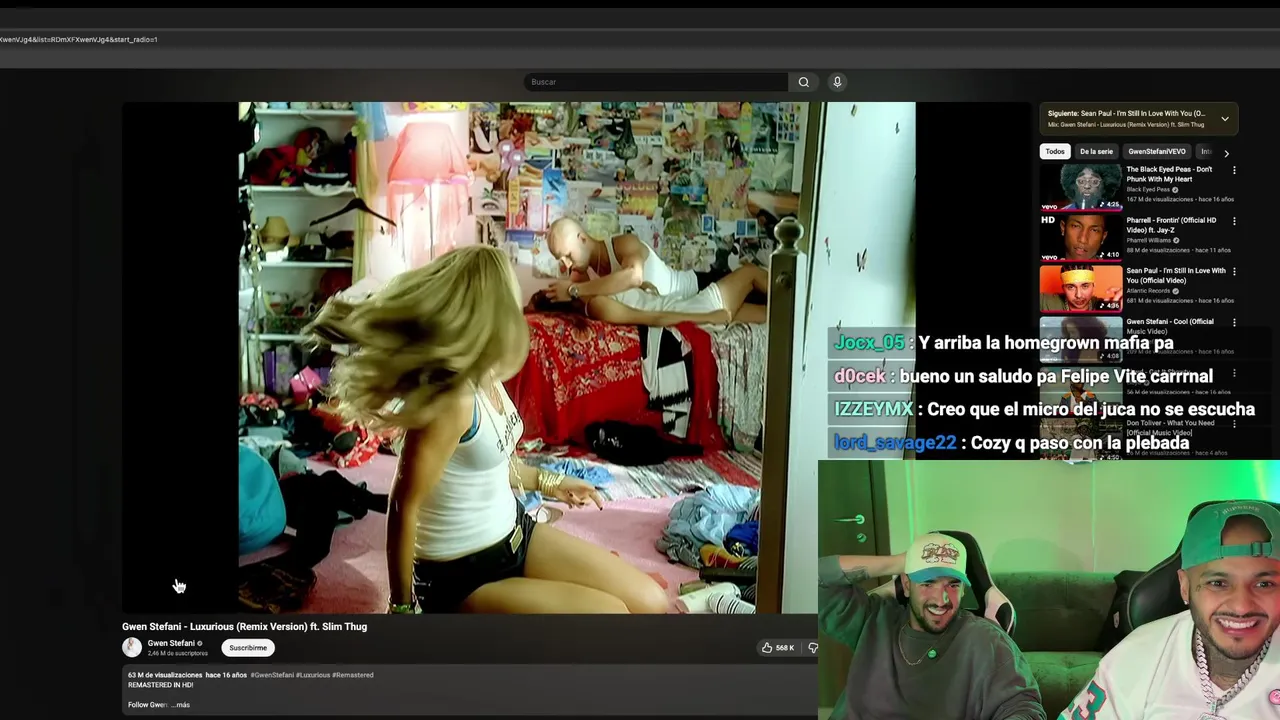Select the Todos filter chip
Screen dimensions: 1280x720
pos(1055,152)
